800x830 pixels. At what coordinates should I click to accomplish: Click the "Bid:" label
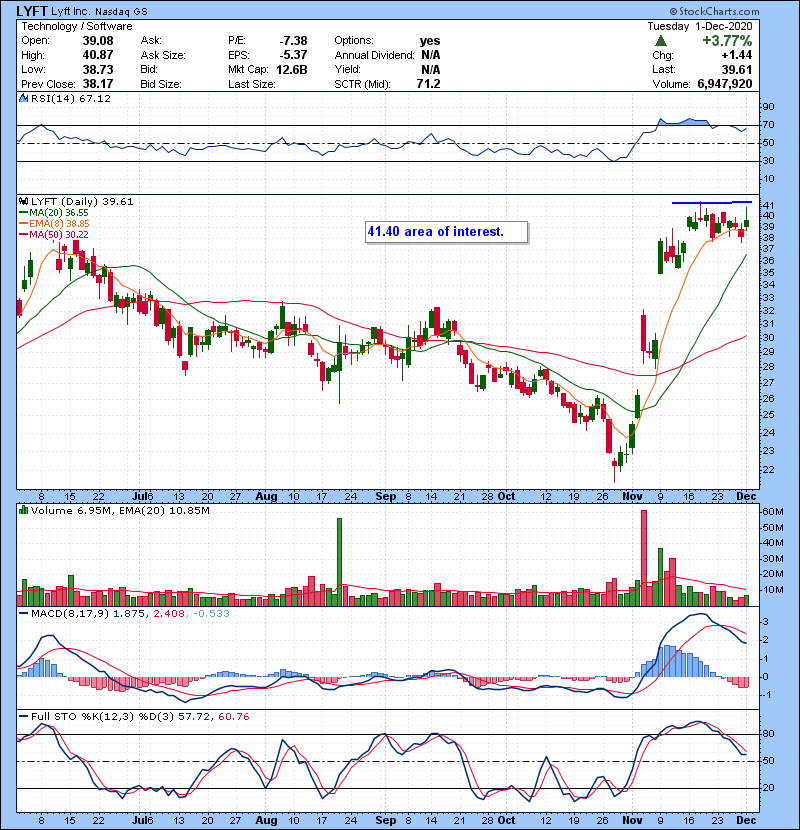pos(150,69)
